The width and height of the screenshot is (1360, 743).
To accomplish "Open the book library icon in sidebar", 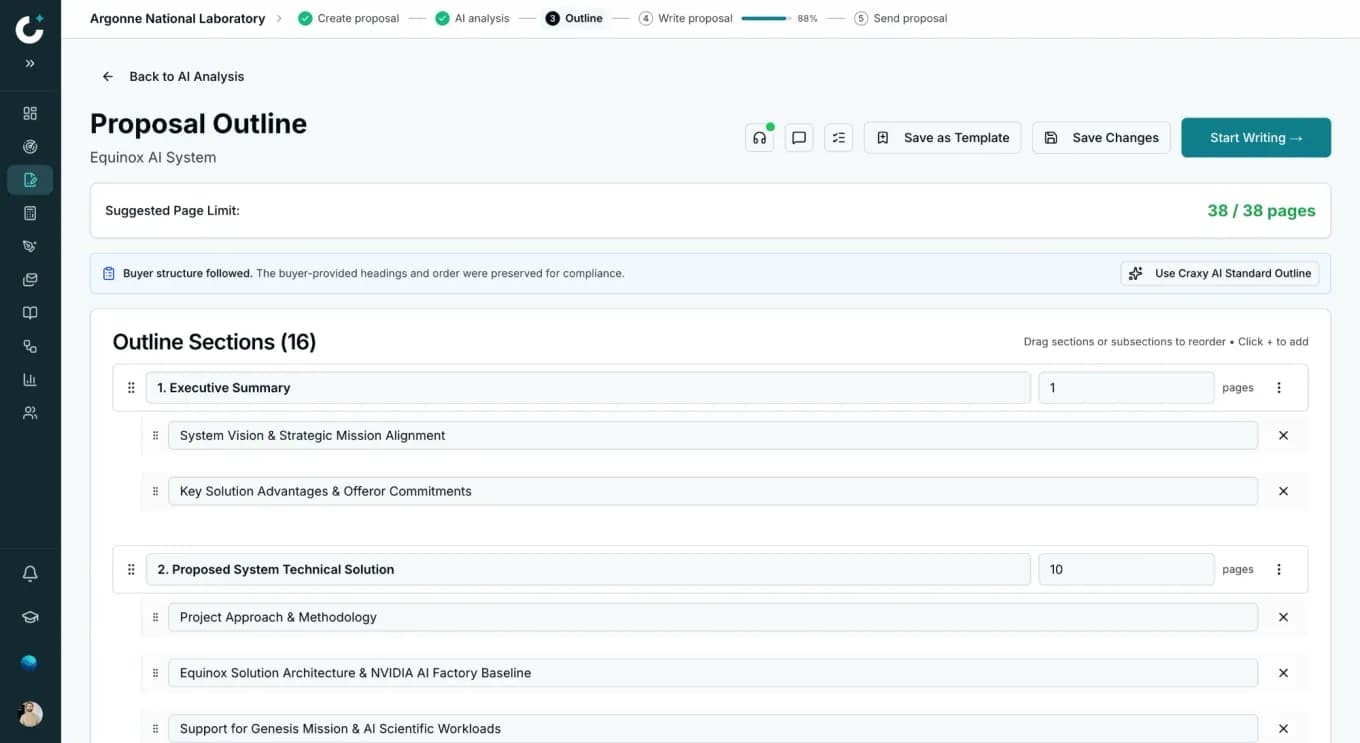I will tap(30, 313).
